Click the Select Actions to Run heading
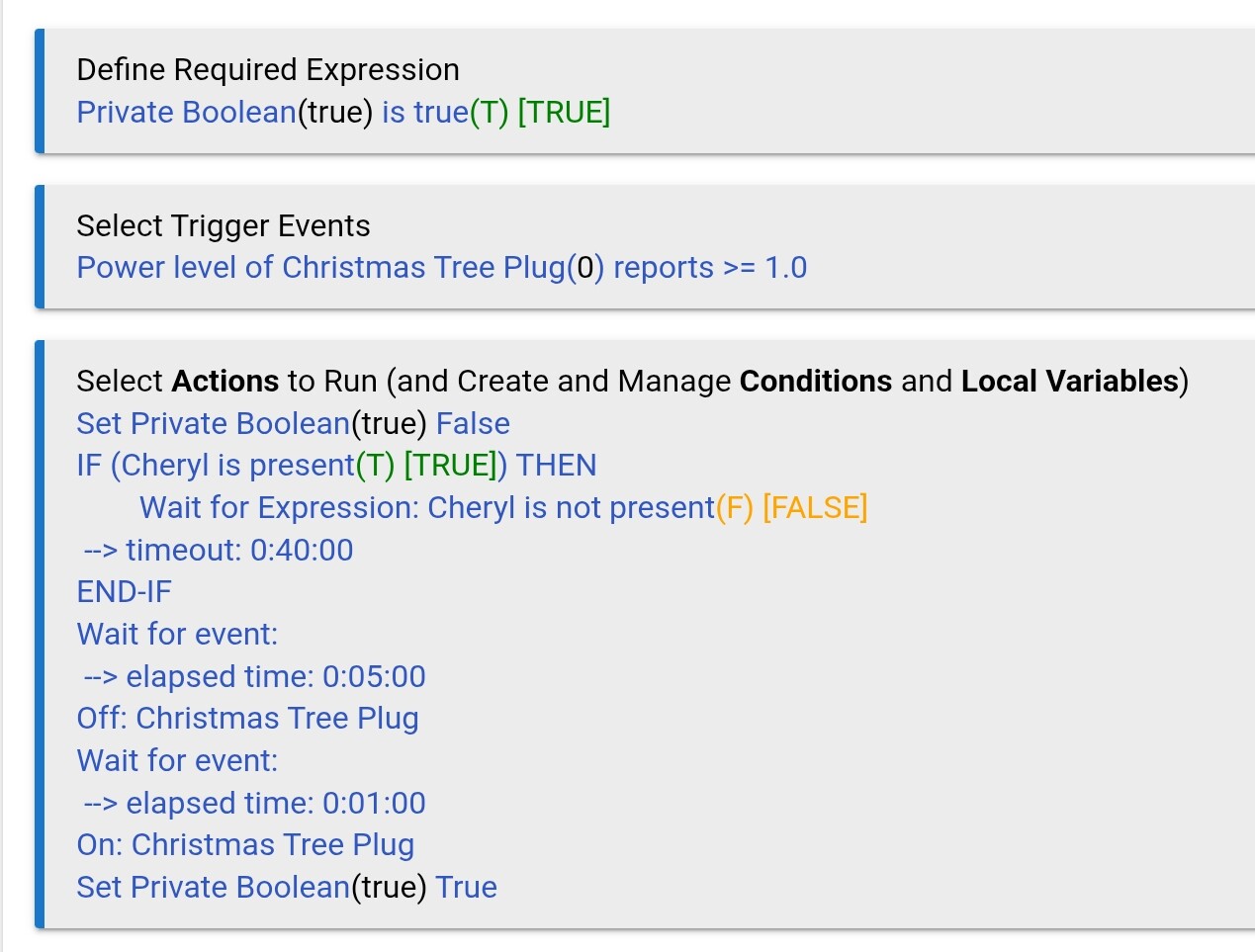The width and height of the screenshot is (1255, 952). click(x=631, y=382)
